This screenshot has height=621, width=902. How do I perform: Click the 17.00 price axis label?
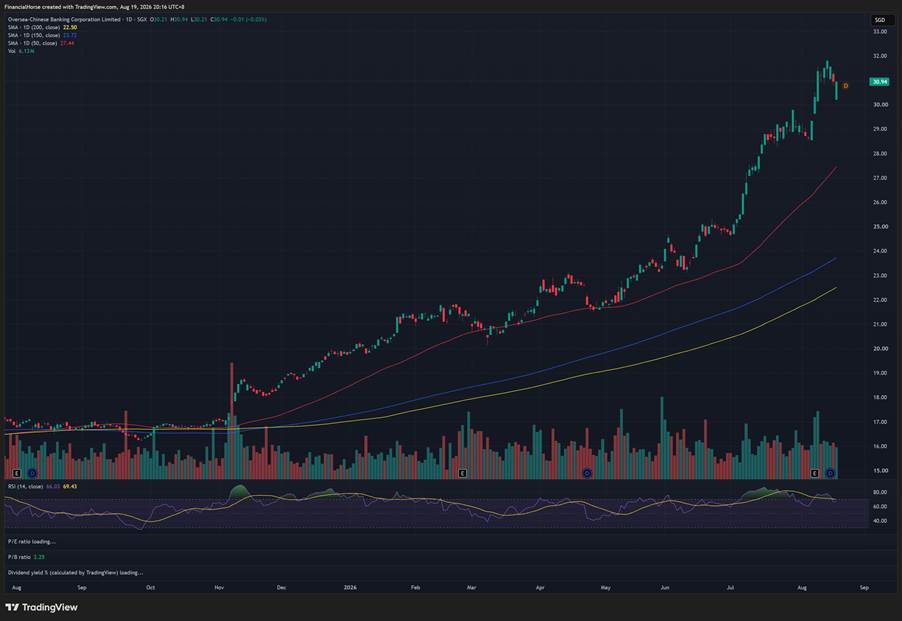[x=880, y=422]
